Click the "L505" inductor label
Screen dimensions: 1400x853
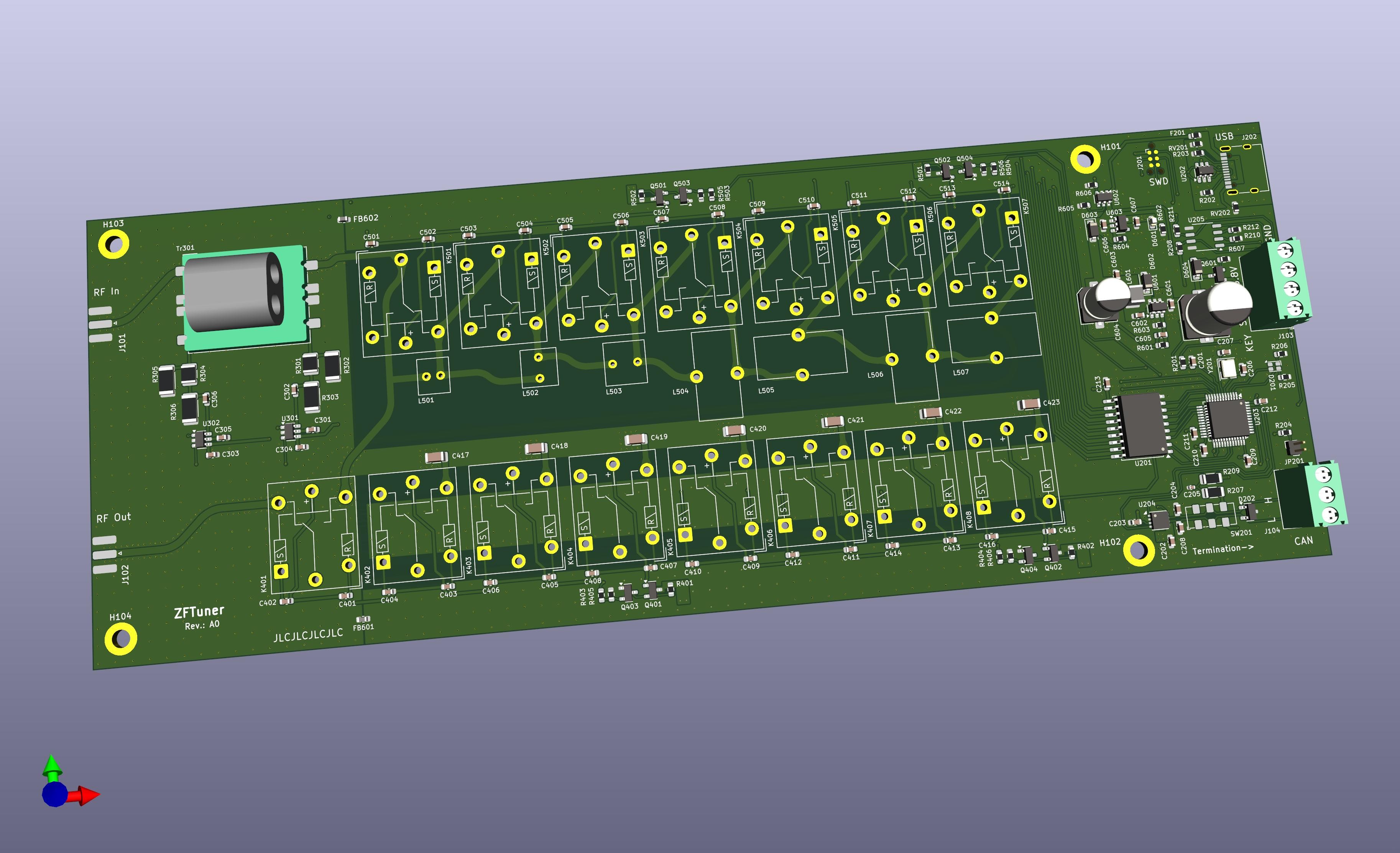(766, 390)
